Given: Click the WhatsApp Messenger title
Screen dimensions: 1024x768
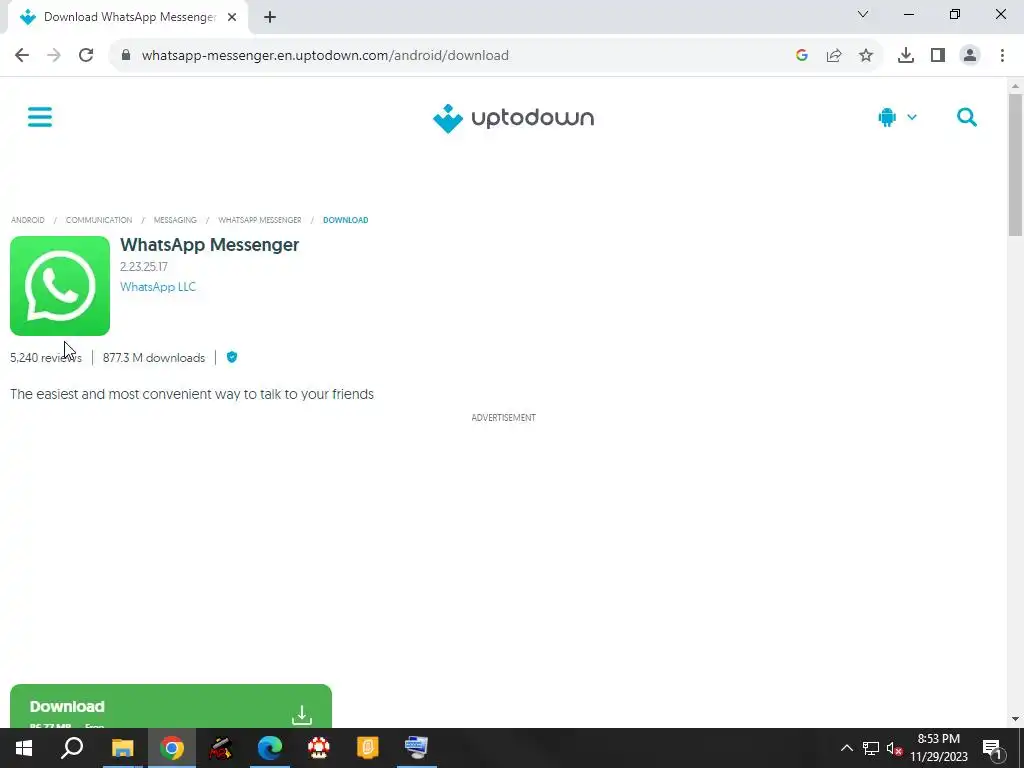Looking at the screenshot, I should [210, 245].
